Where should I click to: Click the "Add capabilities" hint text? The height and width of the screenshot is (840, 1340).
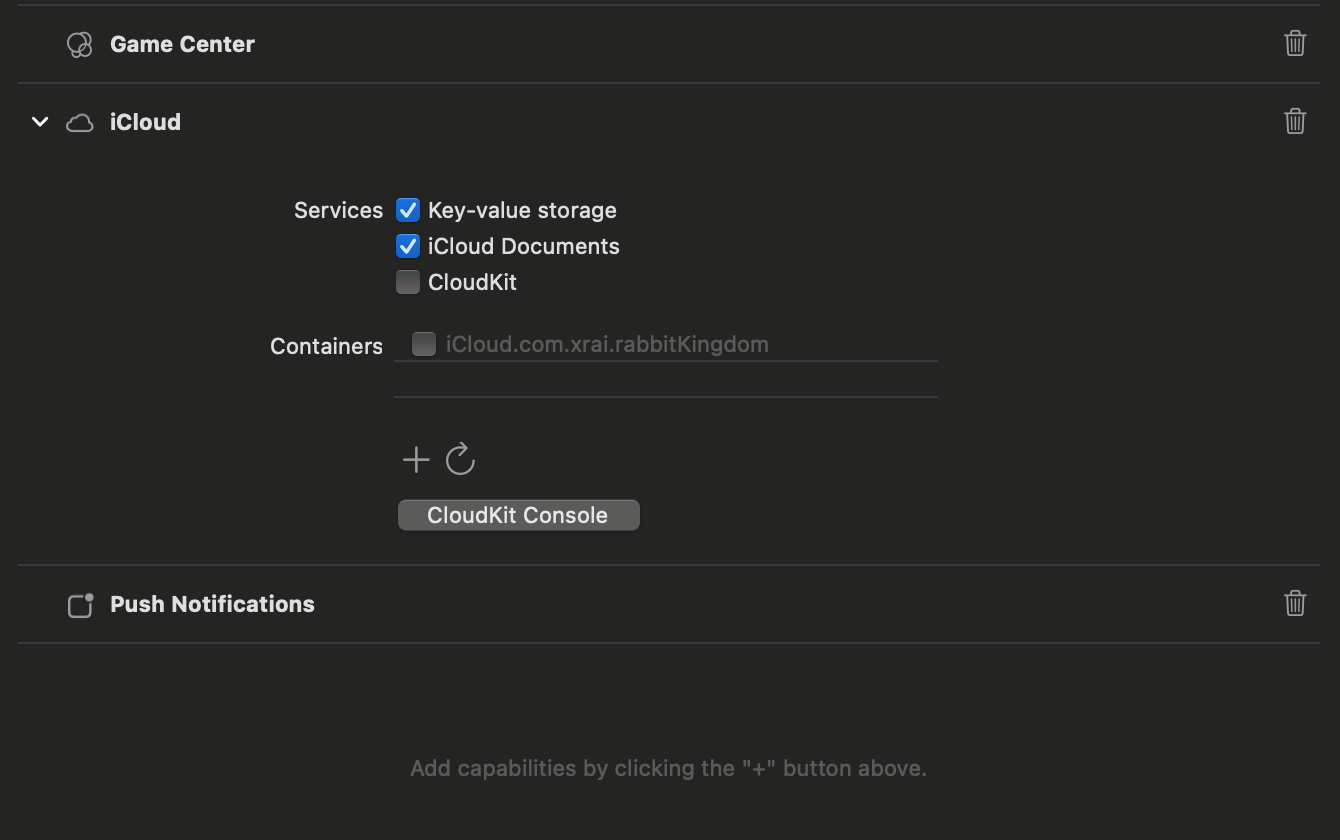pyautogui.click(x=668, y=768)
